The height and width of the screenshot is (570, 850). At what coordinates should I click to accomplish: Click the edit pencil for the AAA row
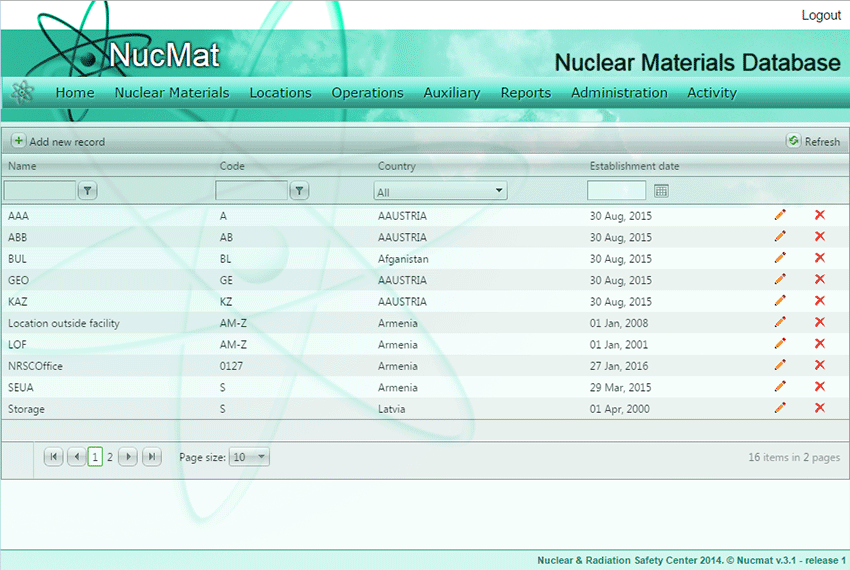click(780, 214)
